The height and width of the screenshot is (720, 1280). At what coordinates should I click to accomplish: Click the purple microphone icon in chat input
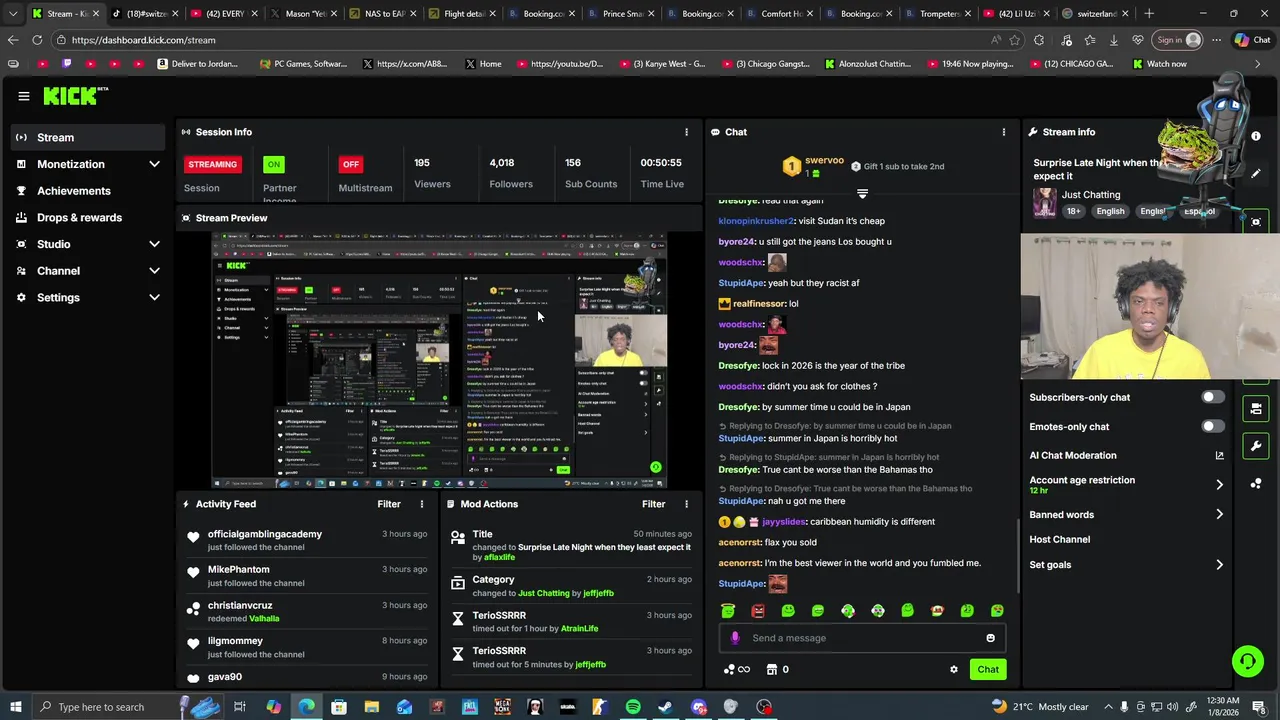point(735,638)
